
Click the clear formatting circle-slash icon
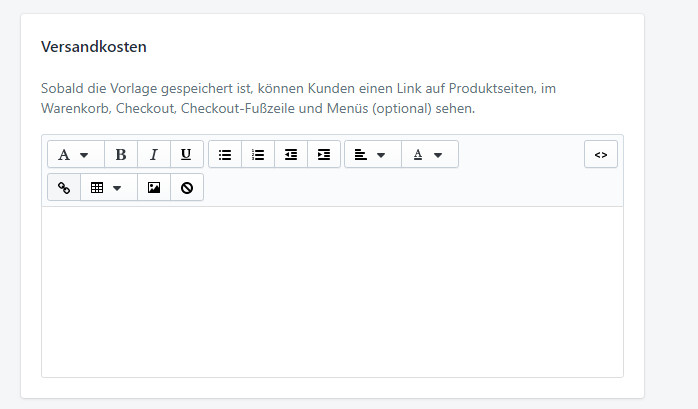(x=186, y=188)
